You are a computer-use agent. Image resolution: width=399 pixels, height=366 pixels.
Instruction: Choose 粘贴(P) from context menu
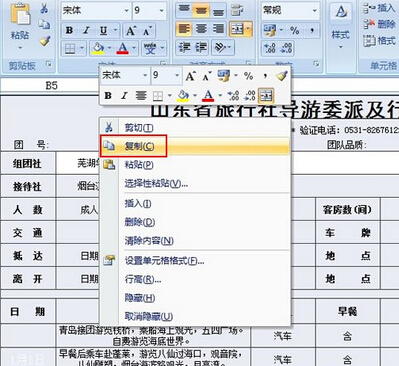click(x=195, y=164)
